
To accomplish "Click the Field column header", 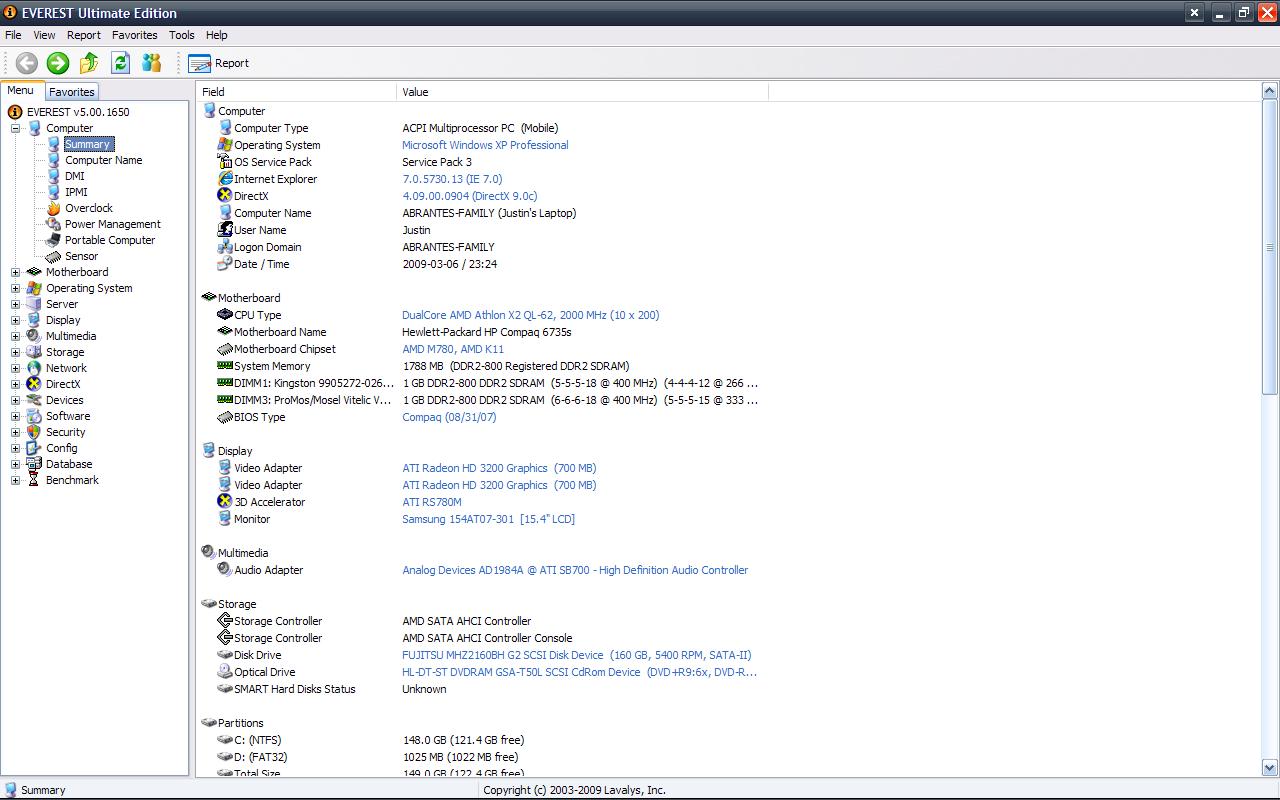I will [297, 92].
